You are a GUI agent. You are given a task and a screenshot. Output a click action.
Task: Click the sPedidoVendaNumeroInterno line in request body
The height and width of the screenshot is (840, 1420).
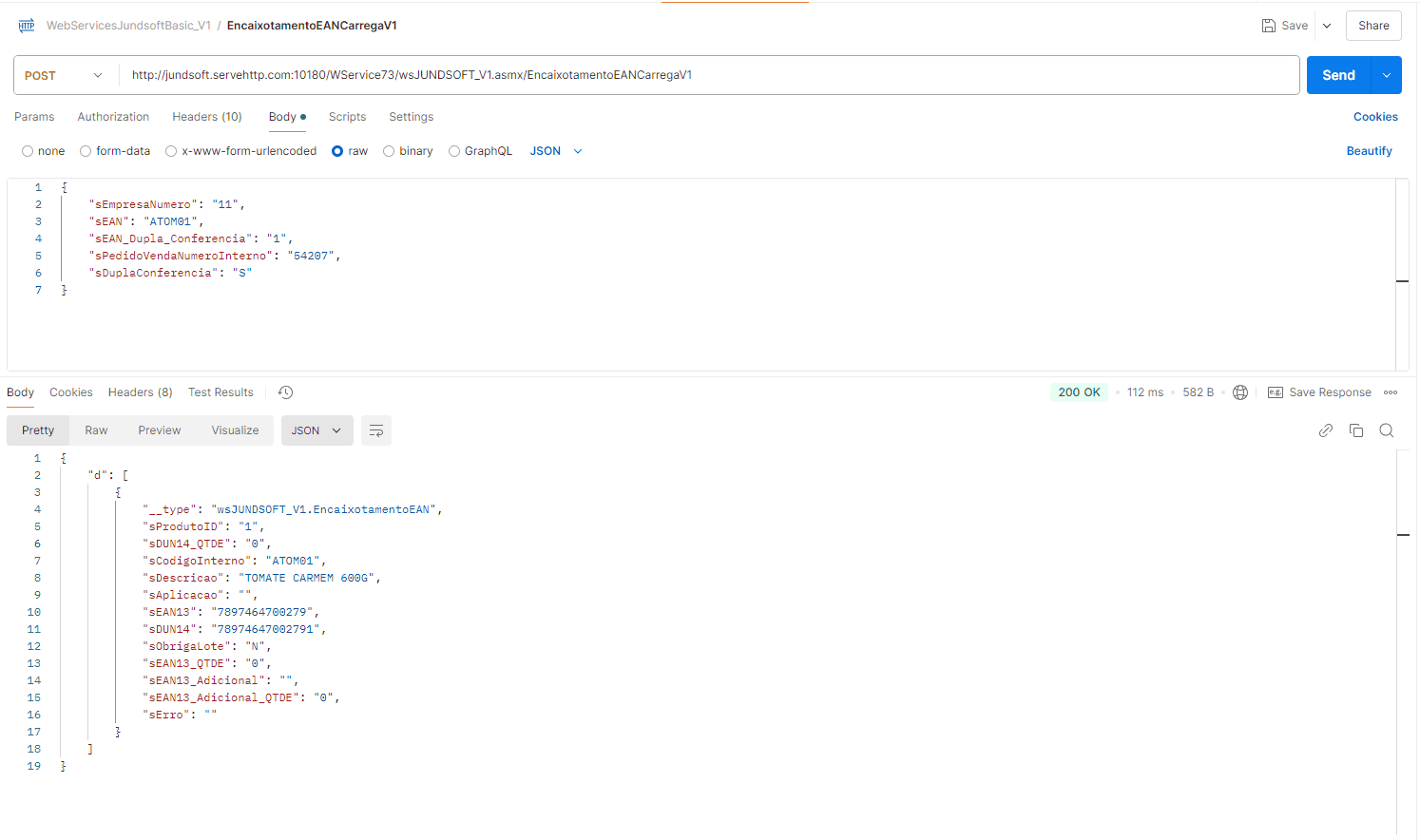[x=214, y=256]
